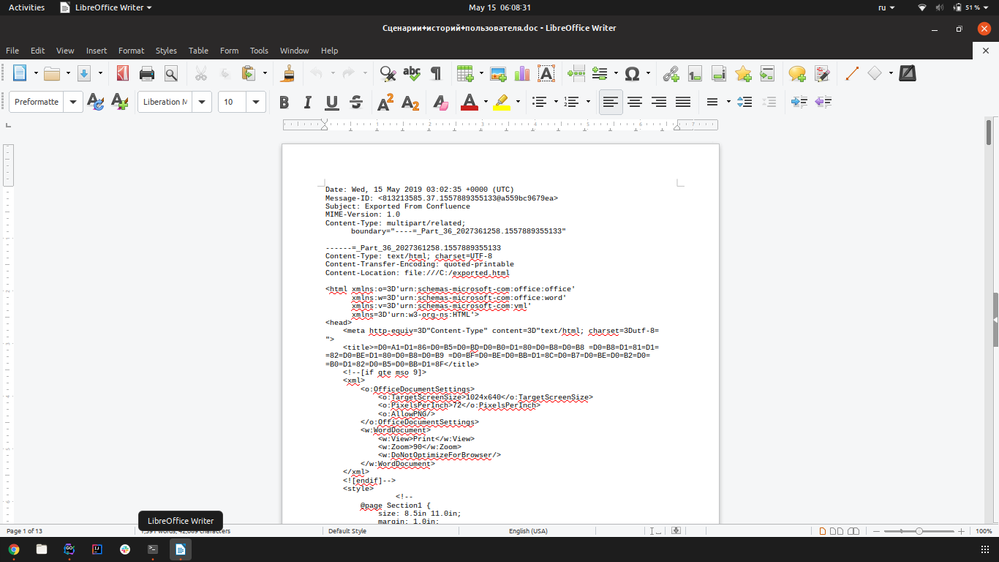Center align the text
999x562 pixels.
click(635, 102)
